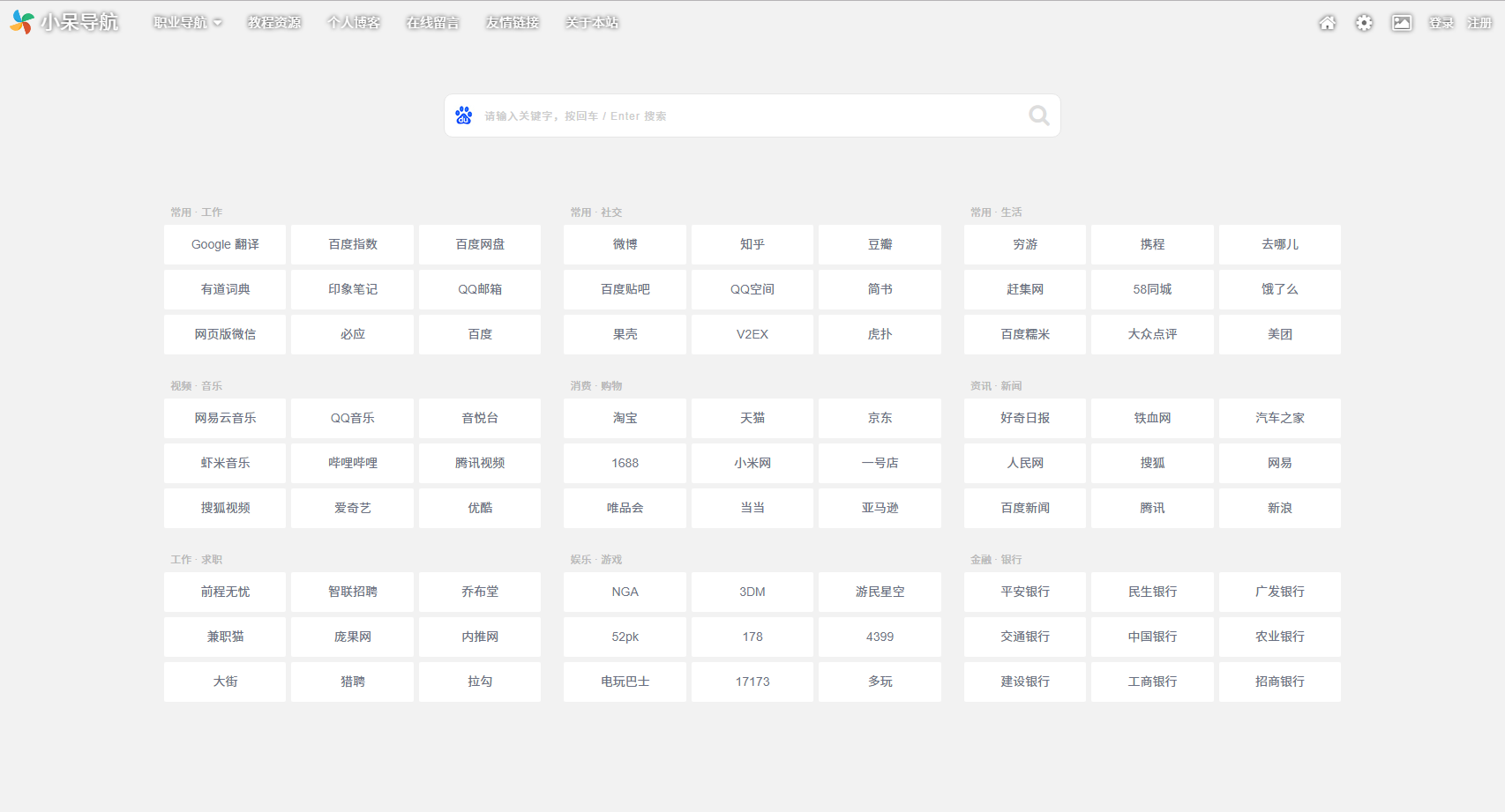Viewport: 1505px width, 812px height.
Task: Open the QQ音乐 tile
Action: [353, 418]
